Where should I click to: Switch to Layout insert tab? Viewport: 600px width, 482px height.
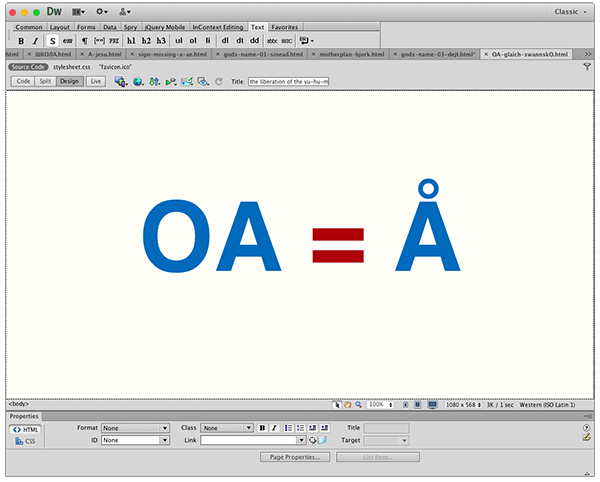(x=60, y=27)
